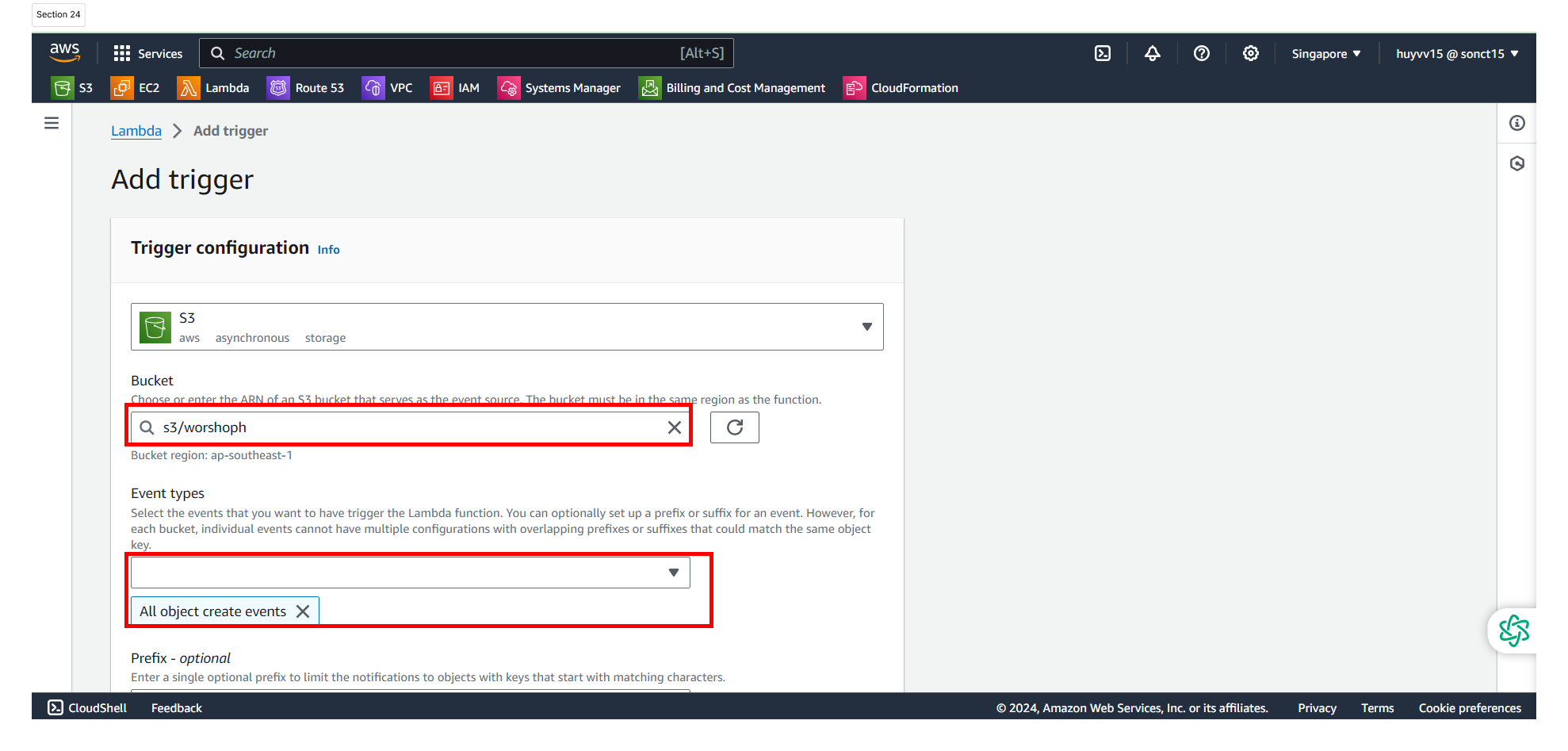This screenshot has height=751, width=1568.
Task: Click the Services label in top bar
Action: 160,54
